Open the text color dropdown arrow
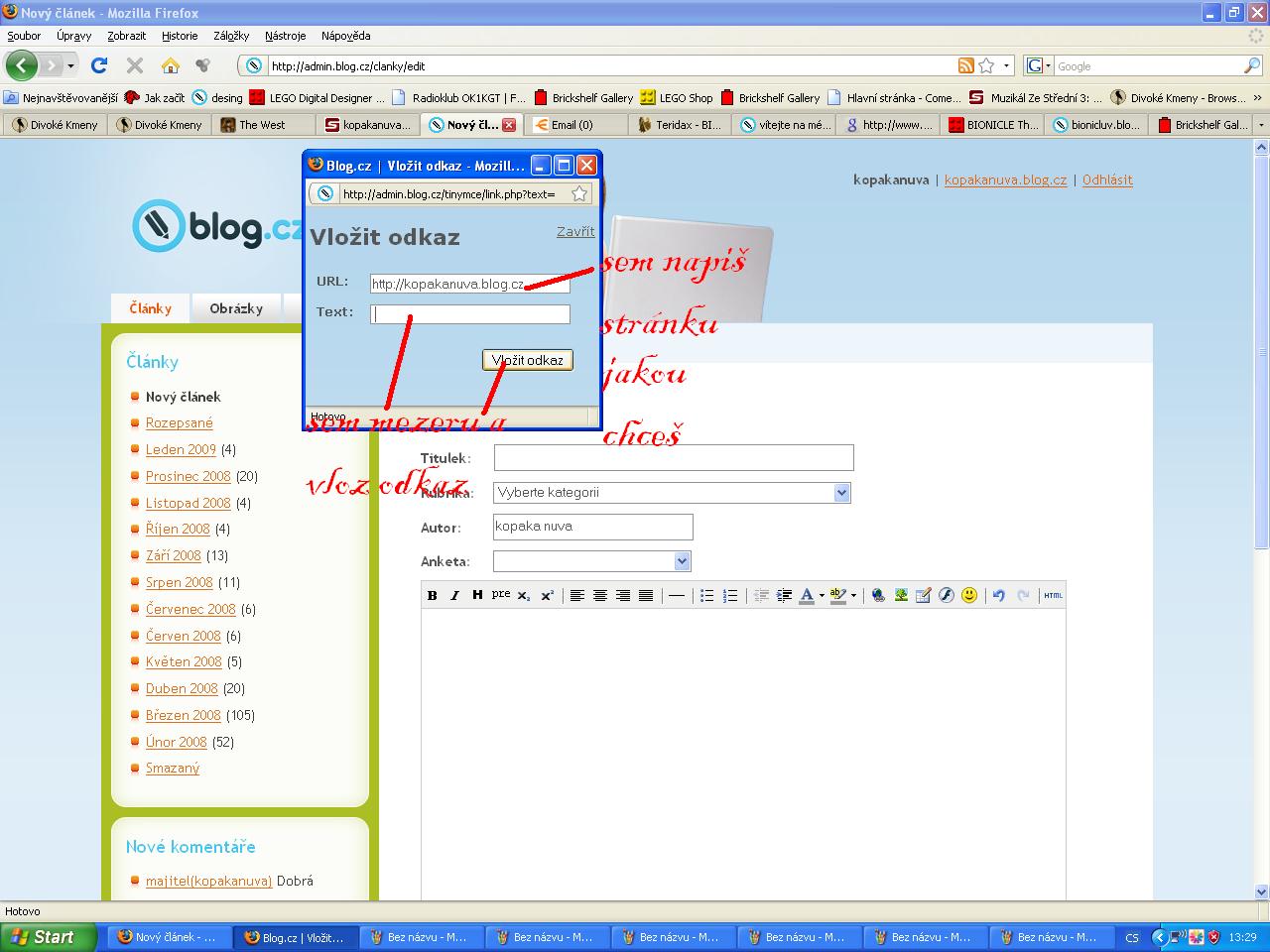1270x952 pixels. 822,595
